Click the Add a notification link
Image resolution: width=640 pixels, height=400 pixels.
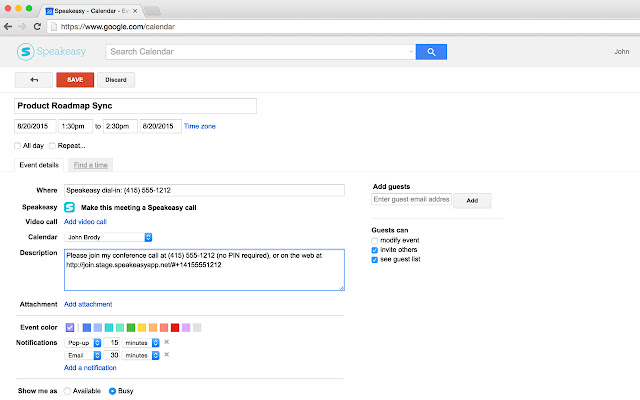(90, 368)
